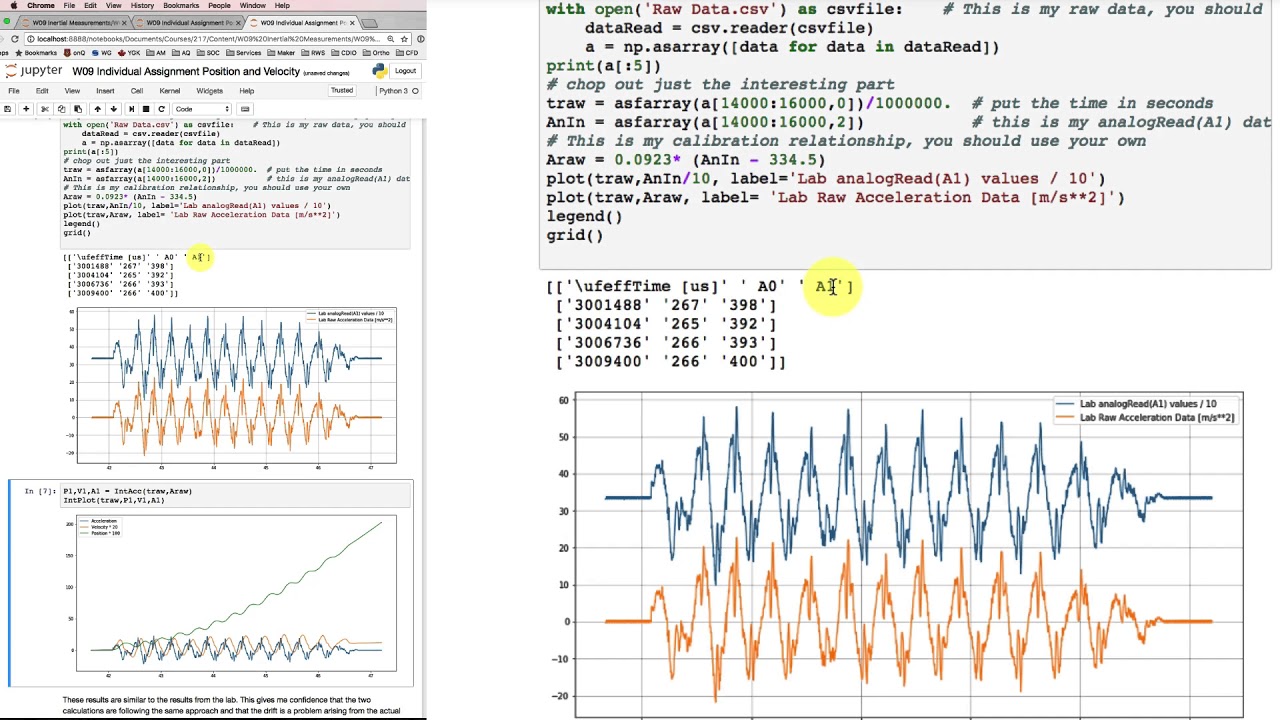Copy selected cells from the Jupyter toolbar
1280x720 pixels.
coord(61,109)
